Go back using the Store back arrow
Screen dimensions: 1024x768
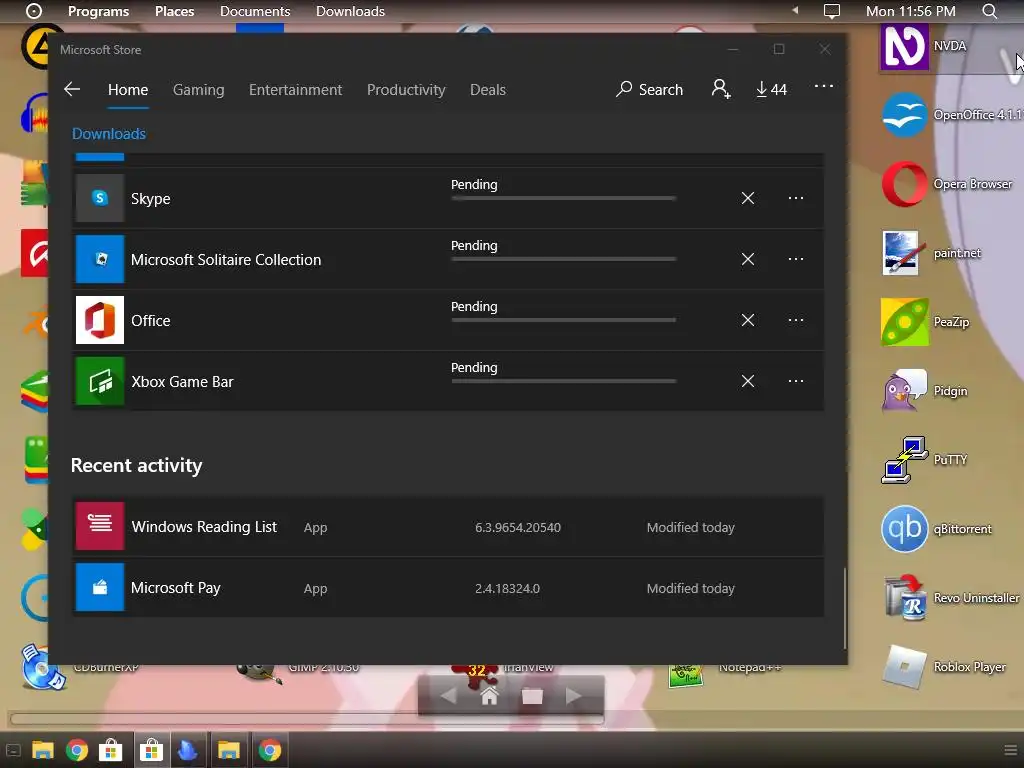point(72,89)
